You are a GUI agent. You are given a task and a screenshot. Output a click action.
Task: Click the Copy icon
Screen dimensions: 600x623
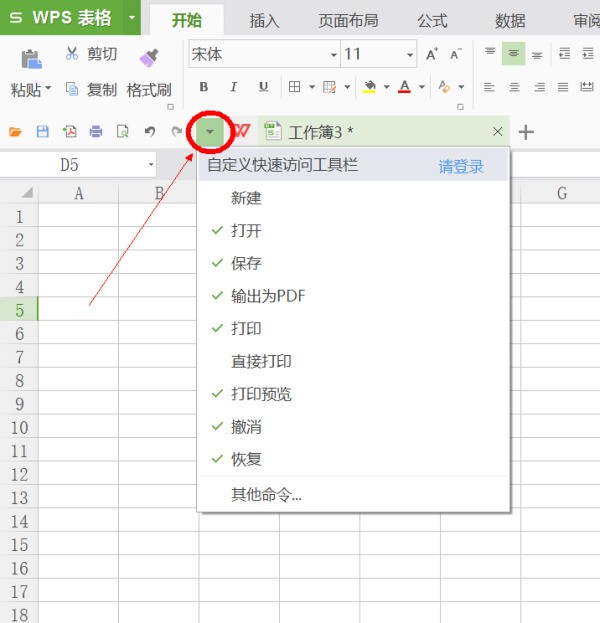pos(72,89)
